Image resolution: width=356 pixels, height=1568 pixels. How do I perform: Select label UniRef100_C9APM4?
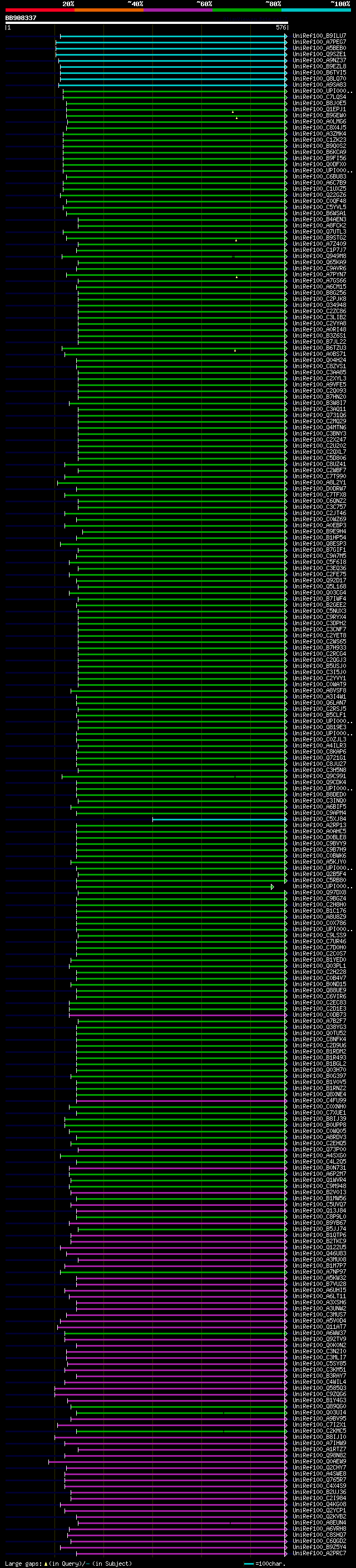[319, 813]
